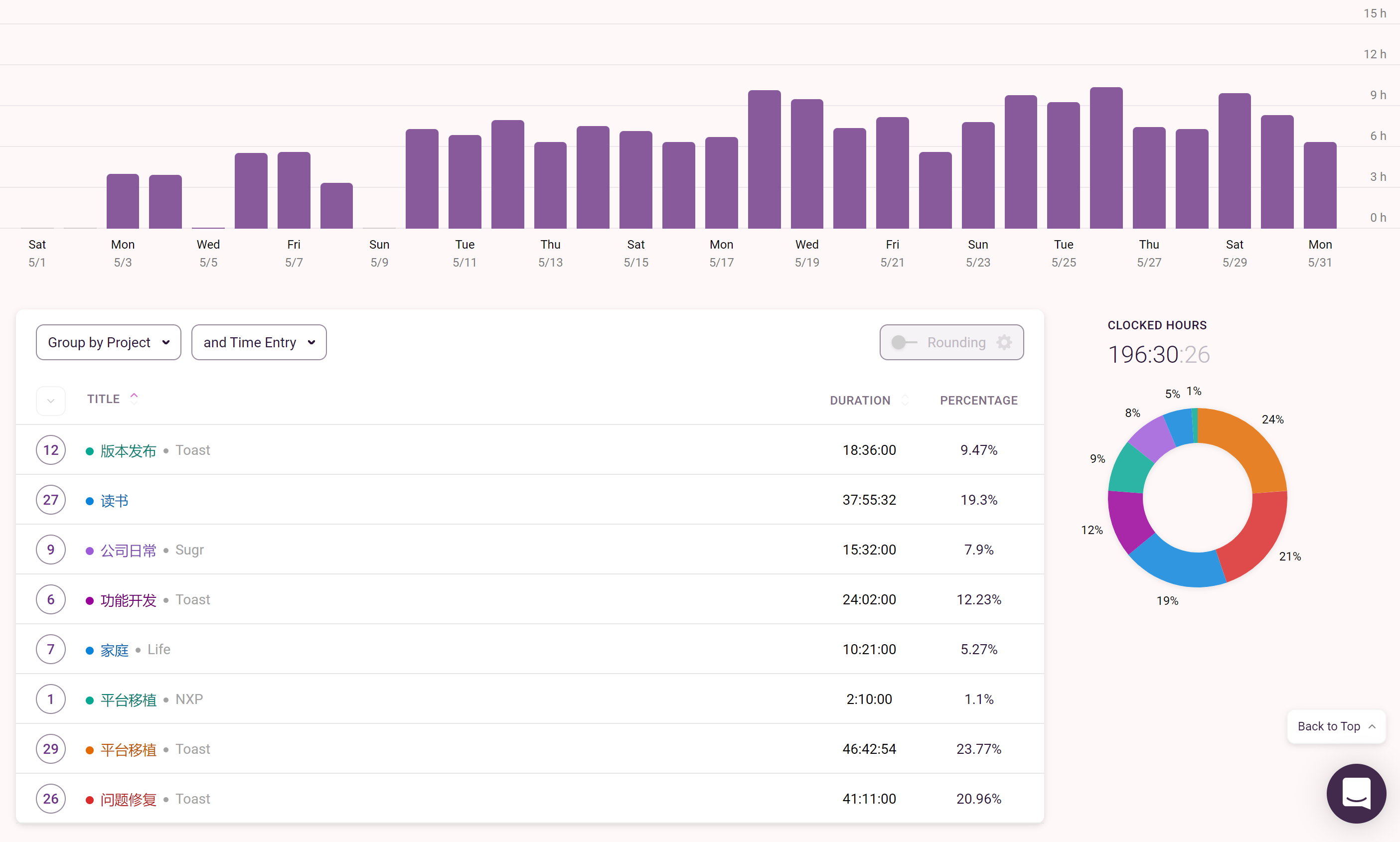Expand the 26 entries of 问题修复
The image size is (1400, 842).
click(50, 799)
